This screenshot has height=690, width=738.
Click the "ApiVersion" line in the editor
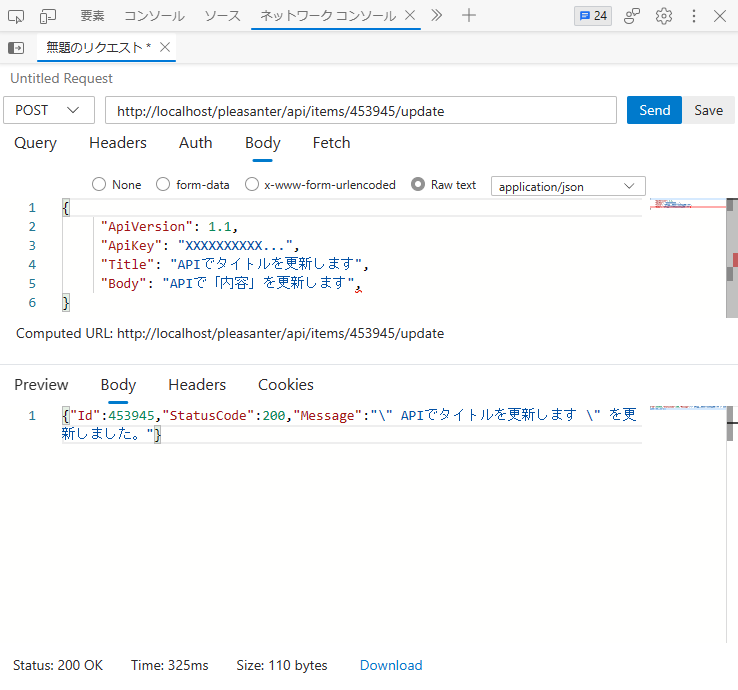point(169,227)
